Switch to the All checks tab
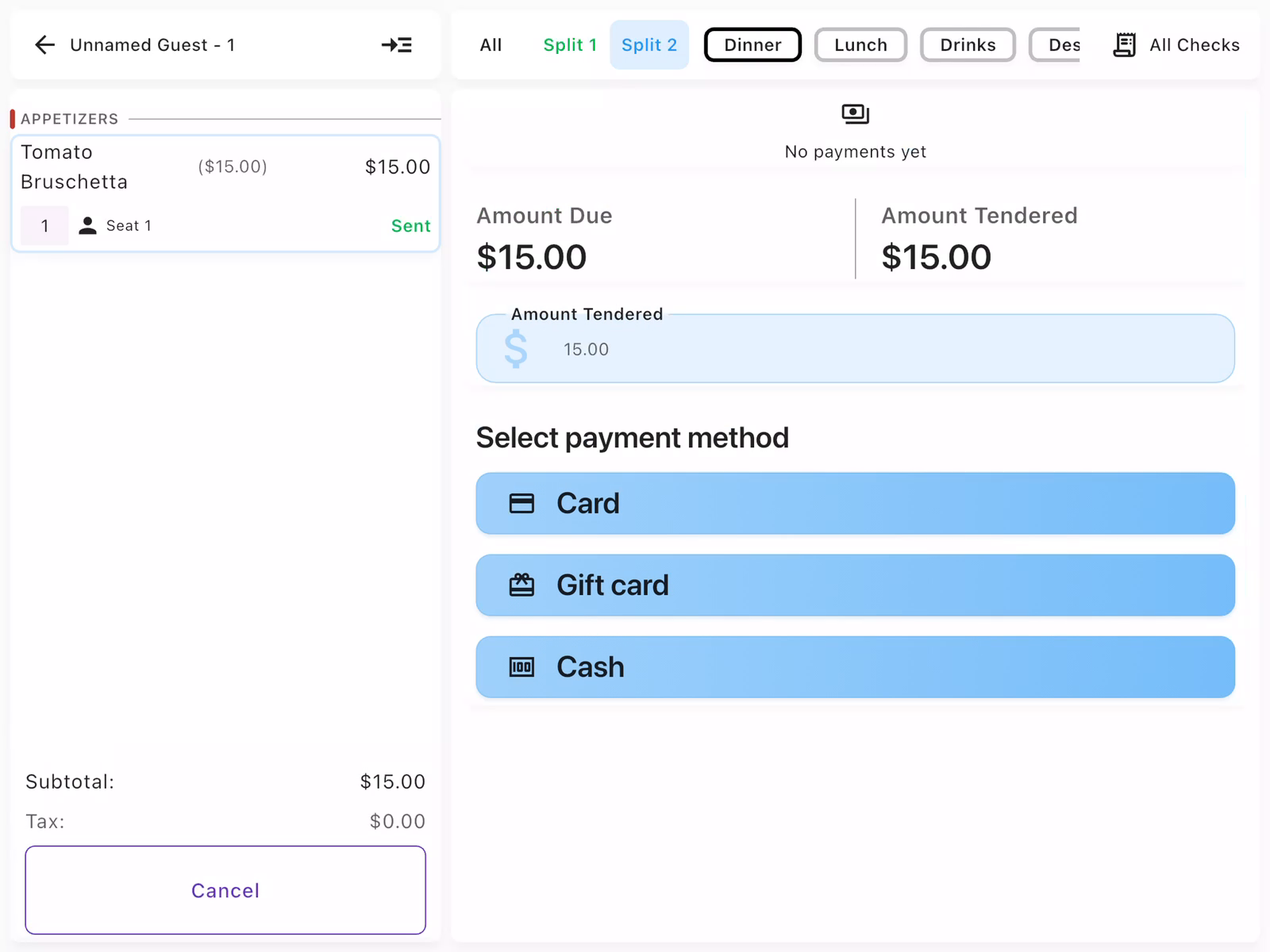This screenshot has height=952, width=1270. pos(491,45)
